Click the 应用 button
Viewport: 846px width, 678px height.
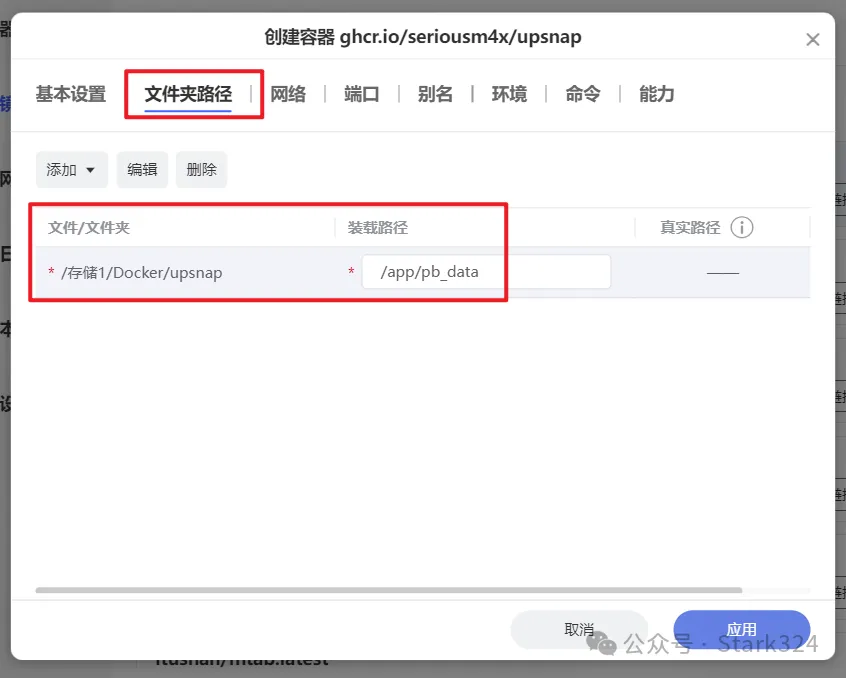[x=741, y=629]
